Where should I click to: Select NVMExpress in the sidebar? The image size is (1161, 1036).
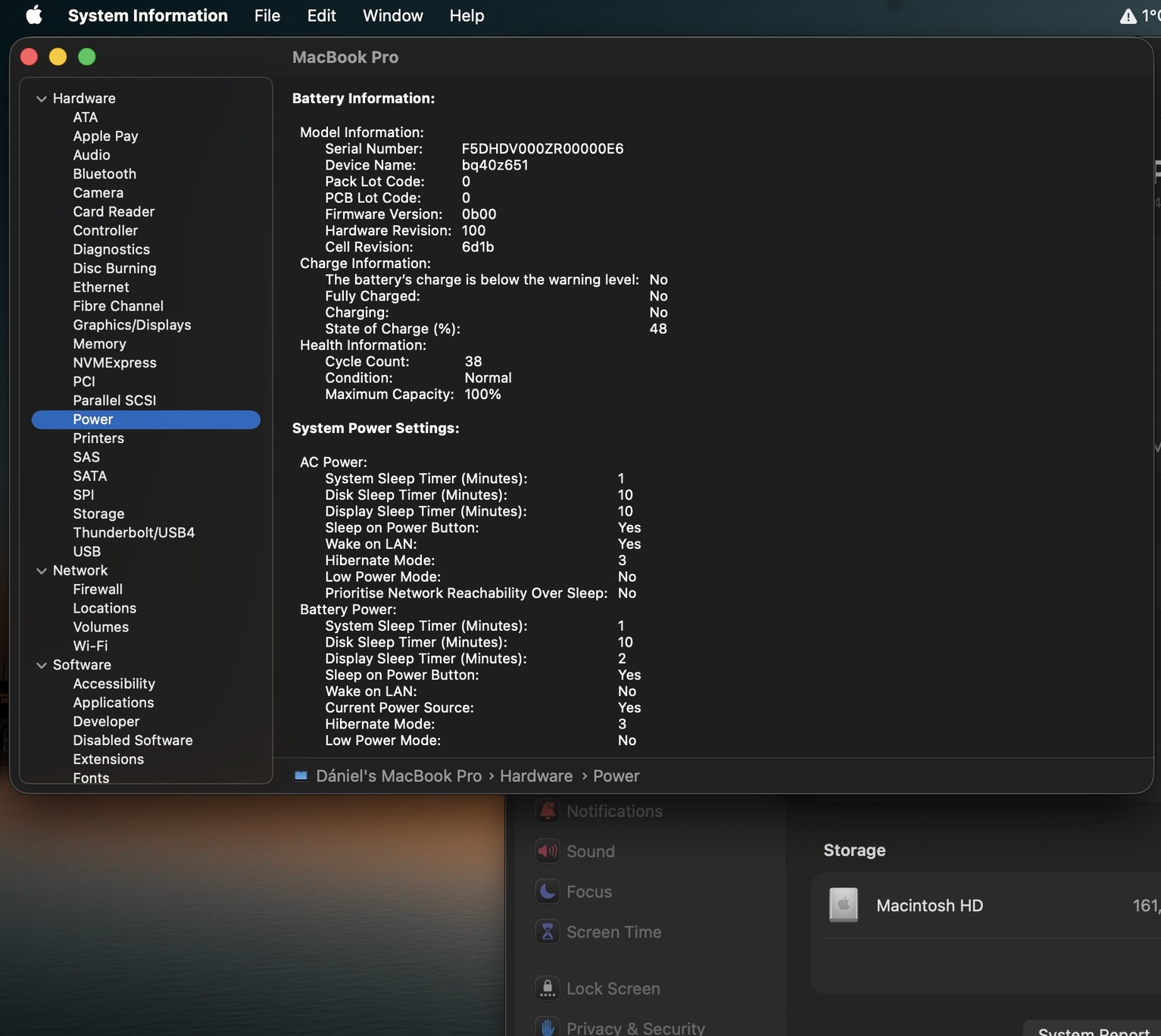click(x=114, y=363)
